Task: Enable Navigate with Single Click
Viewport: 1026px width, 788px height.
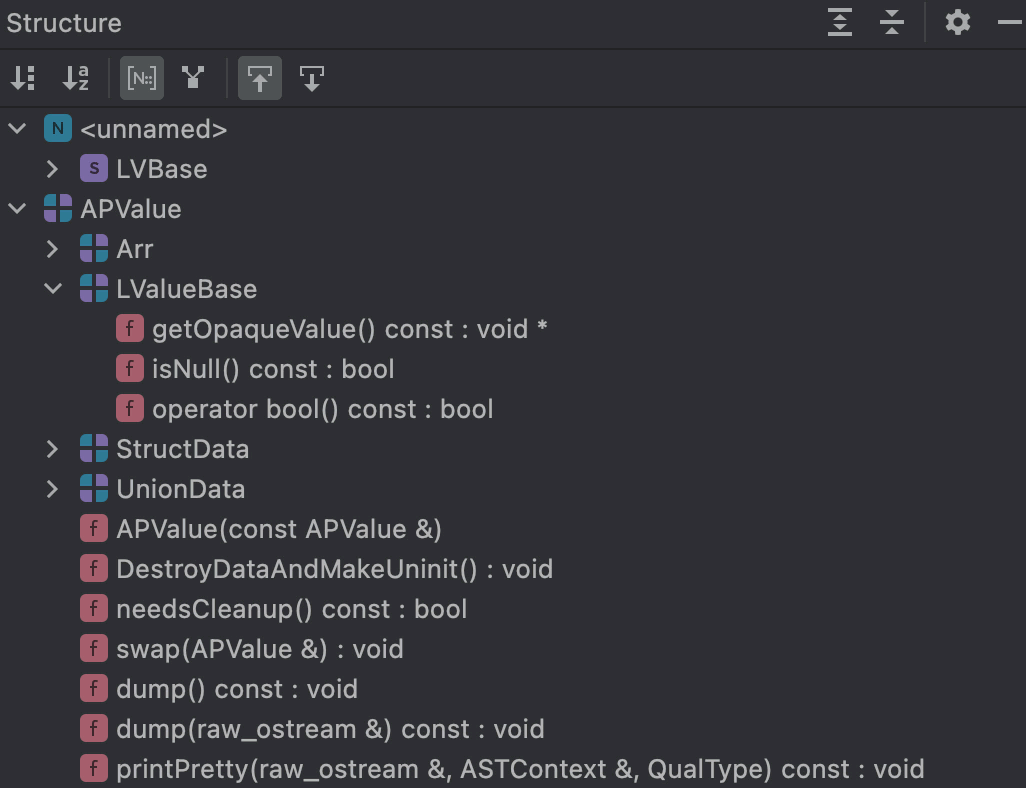Action: tap(260, 78)
